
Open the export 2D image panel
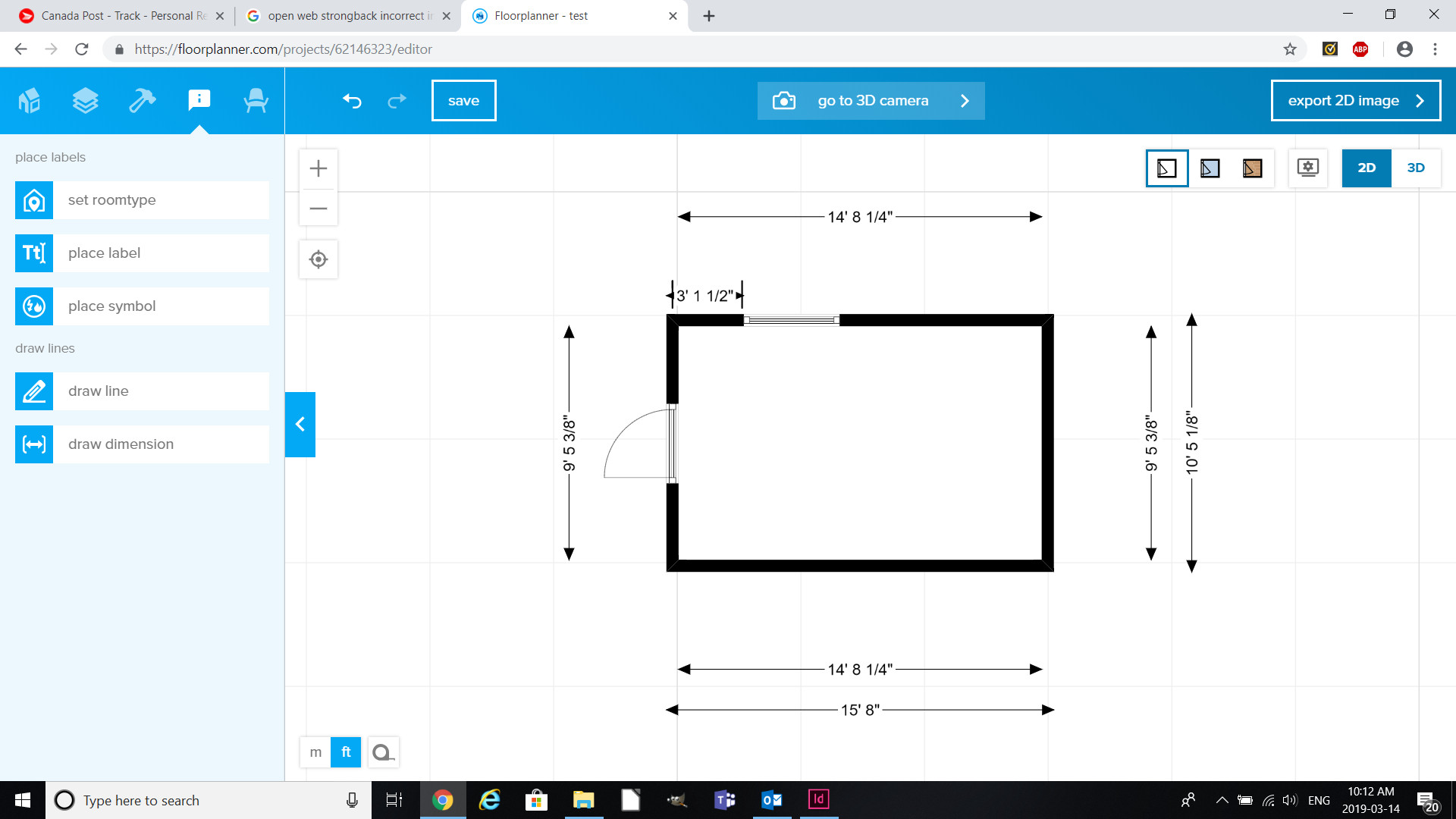[x=1356, y=100]
